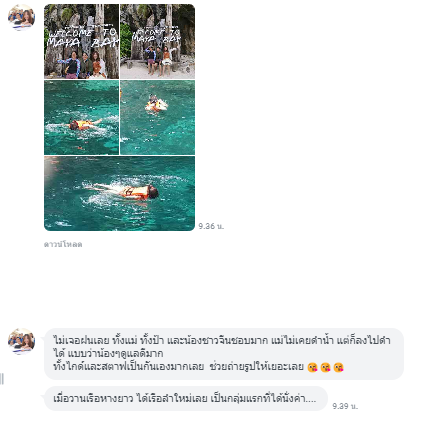Select the phrase ทั้งไกด์และสตาฟเป็นกันเองมากเลย
This screenshot has height=437, width=441.
[x=128, y=367]
